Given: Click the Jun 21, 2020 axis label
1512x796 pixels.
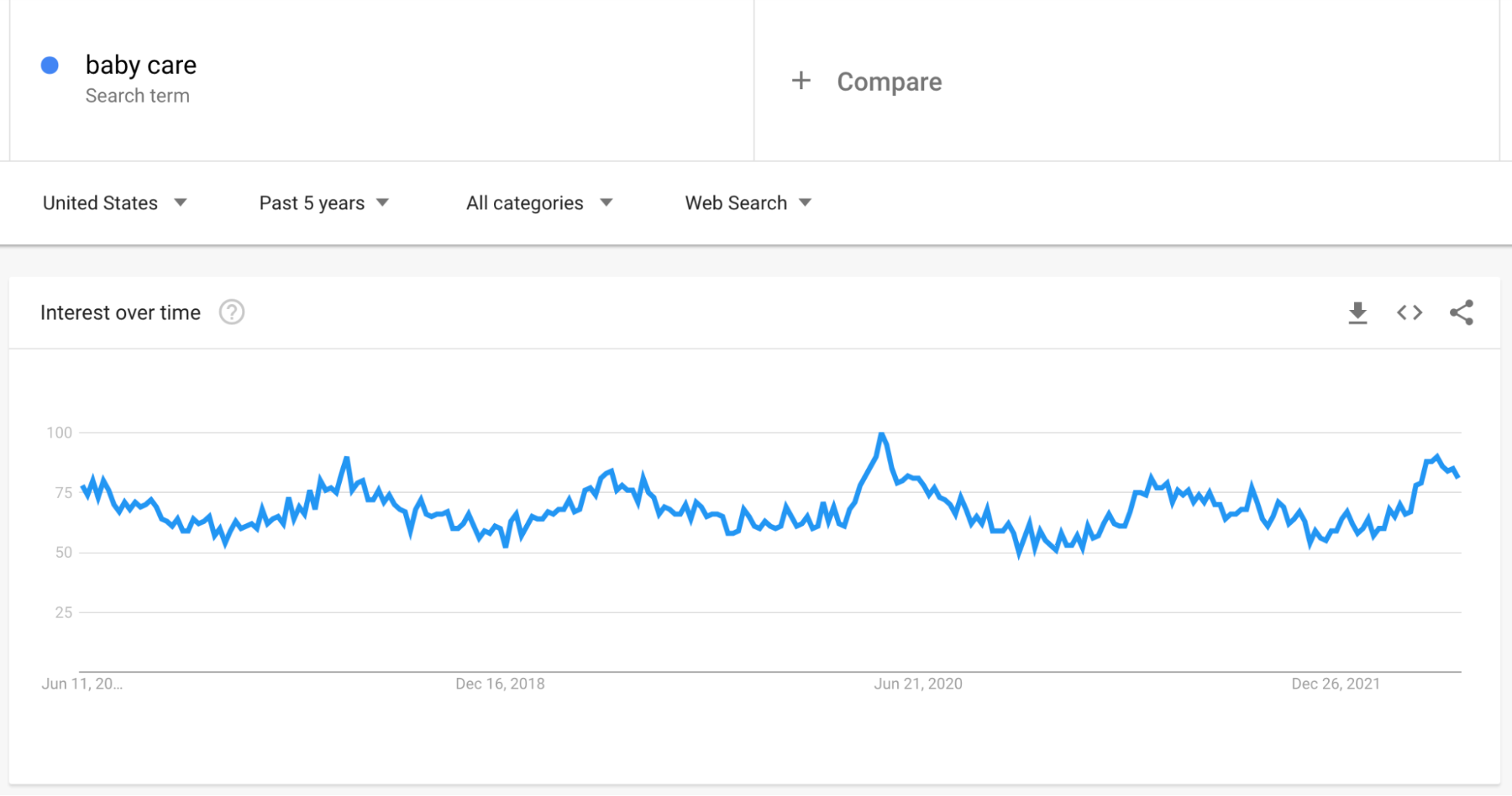Looking at the screenshot, I should point(918,684).
